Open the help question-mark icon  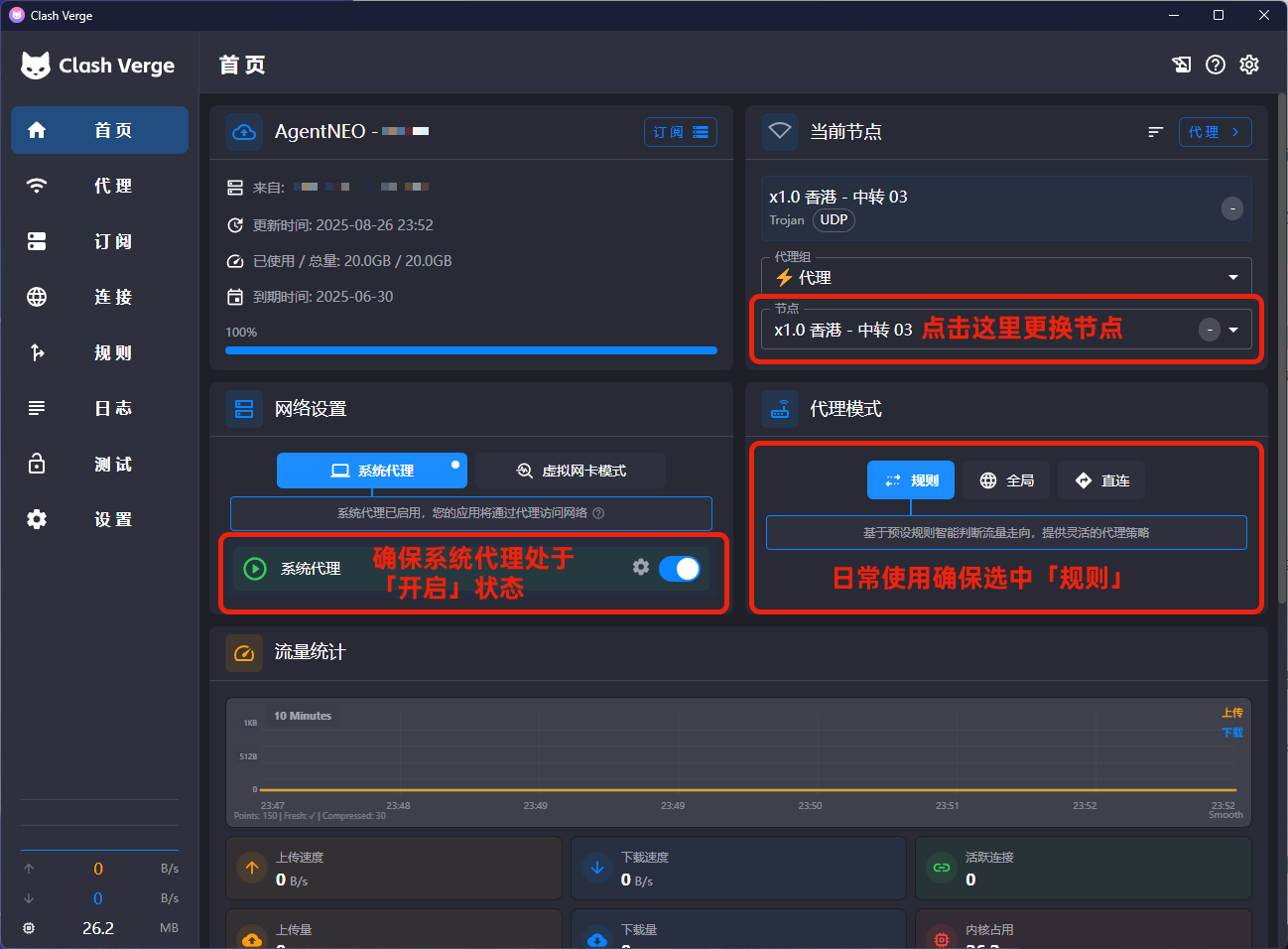point(1216,65)
